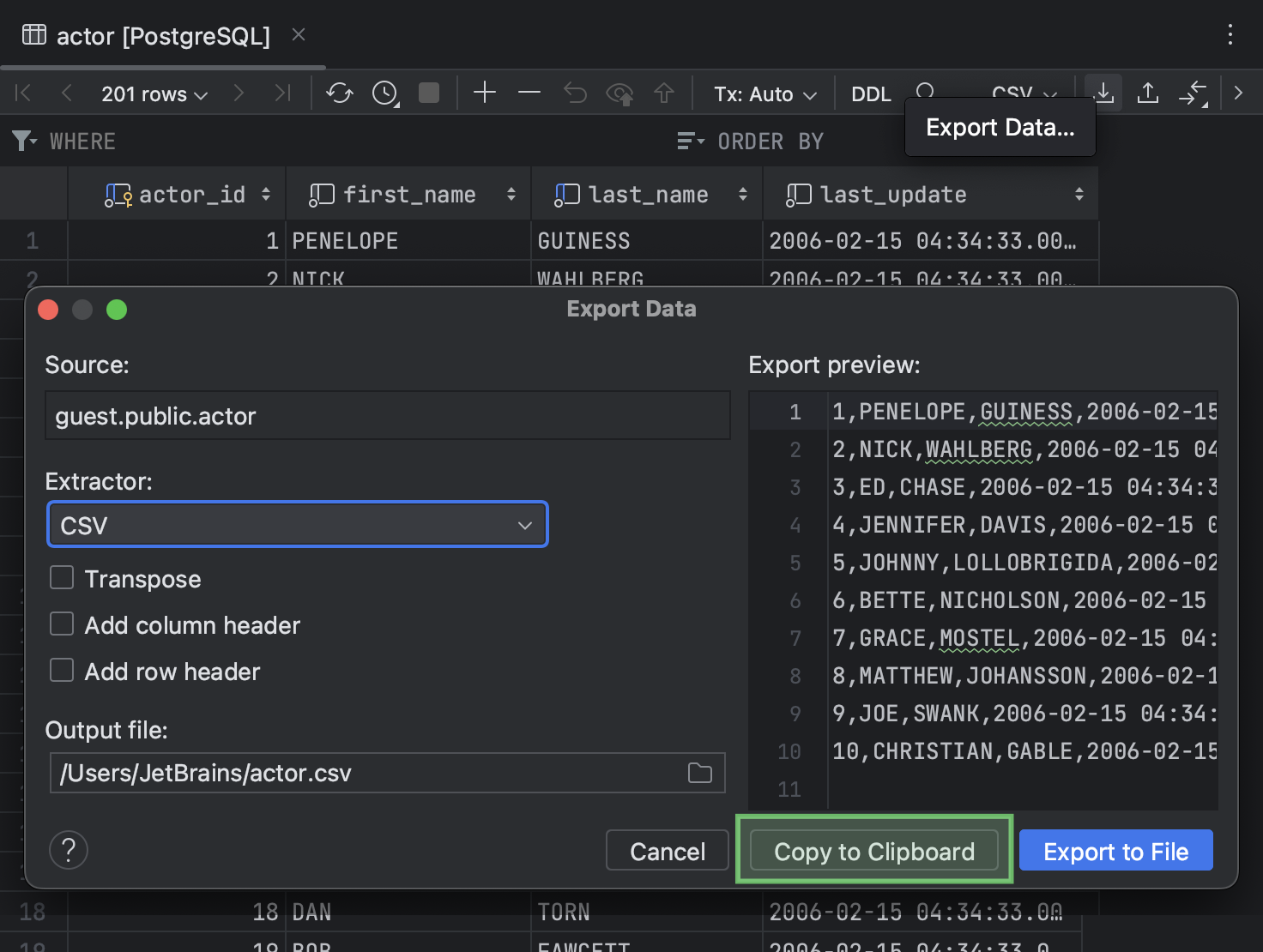This screenshot has height=952, width=1263.
Task: Check Add column header
Action: tap(61, 624)
